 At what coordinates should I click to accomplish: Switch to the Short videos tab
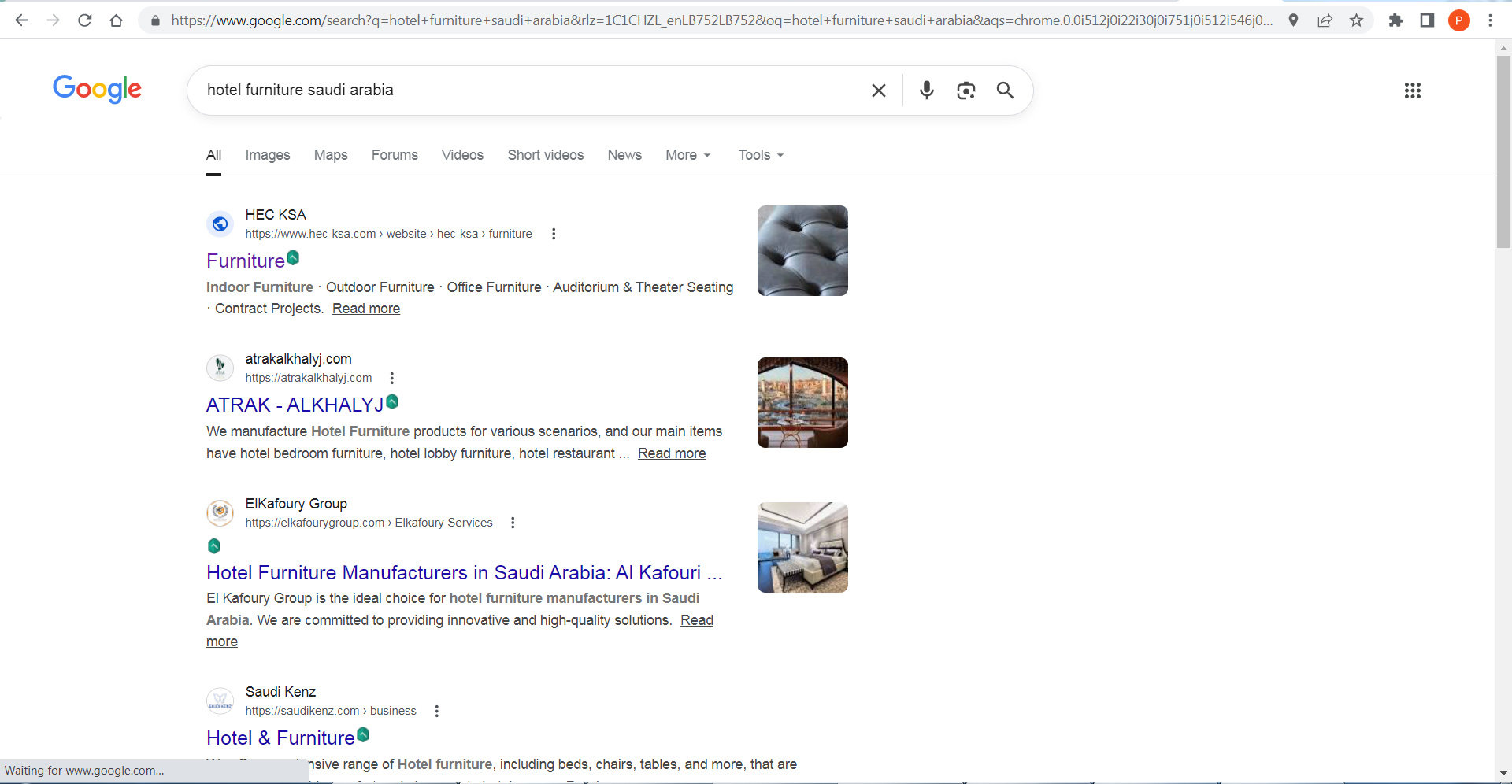(546, 155)
